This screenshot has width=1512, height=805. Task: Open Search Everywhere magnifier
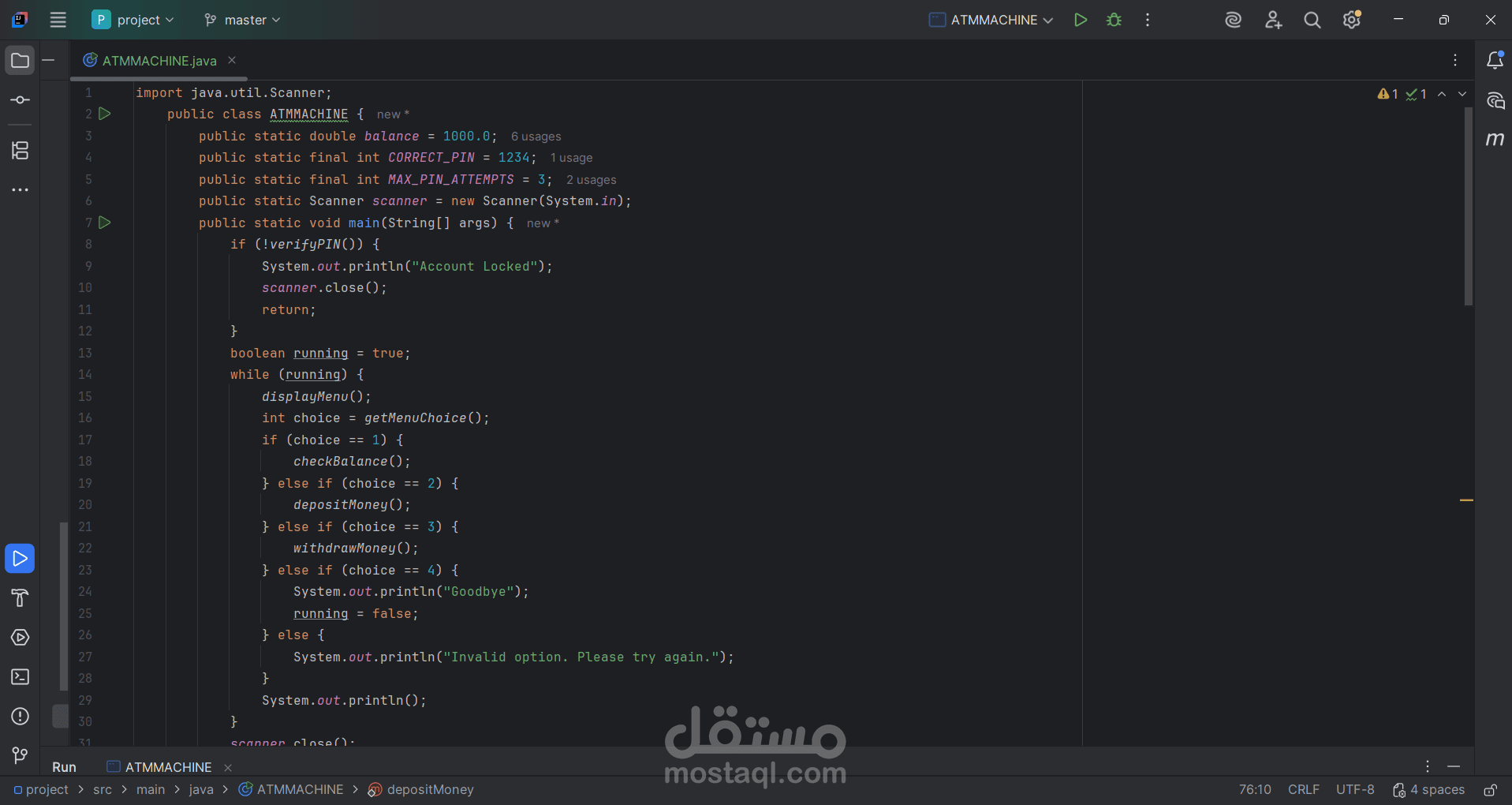coord(1312,20)
